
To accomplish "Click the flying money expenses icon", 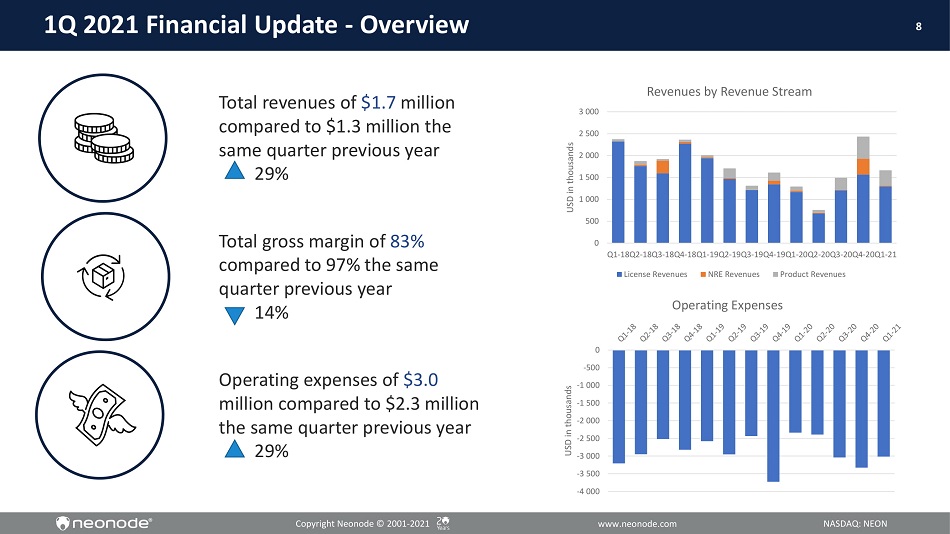I will pos(101,415).
